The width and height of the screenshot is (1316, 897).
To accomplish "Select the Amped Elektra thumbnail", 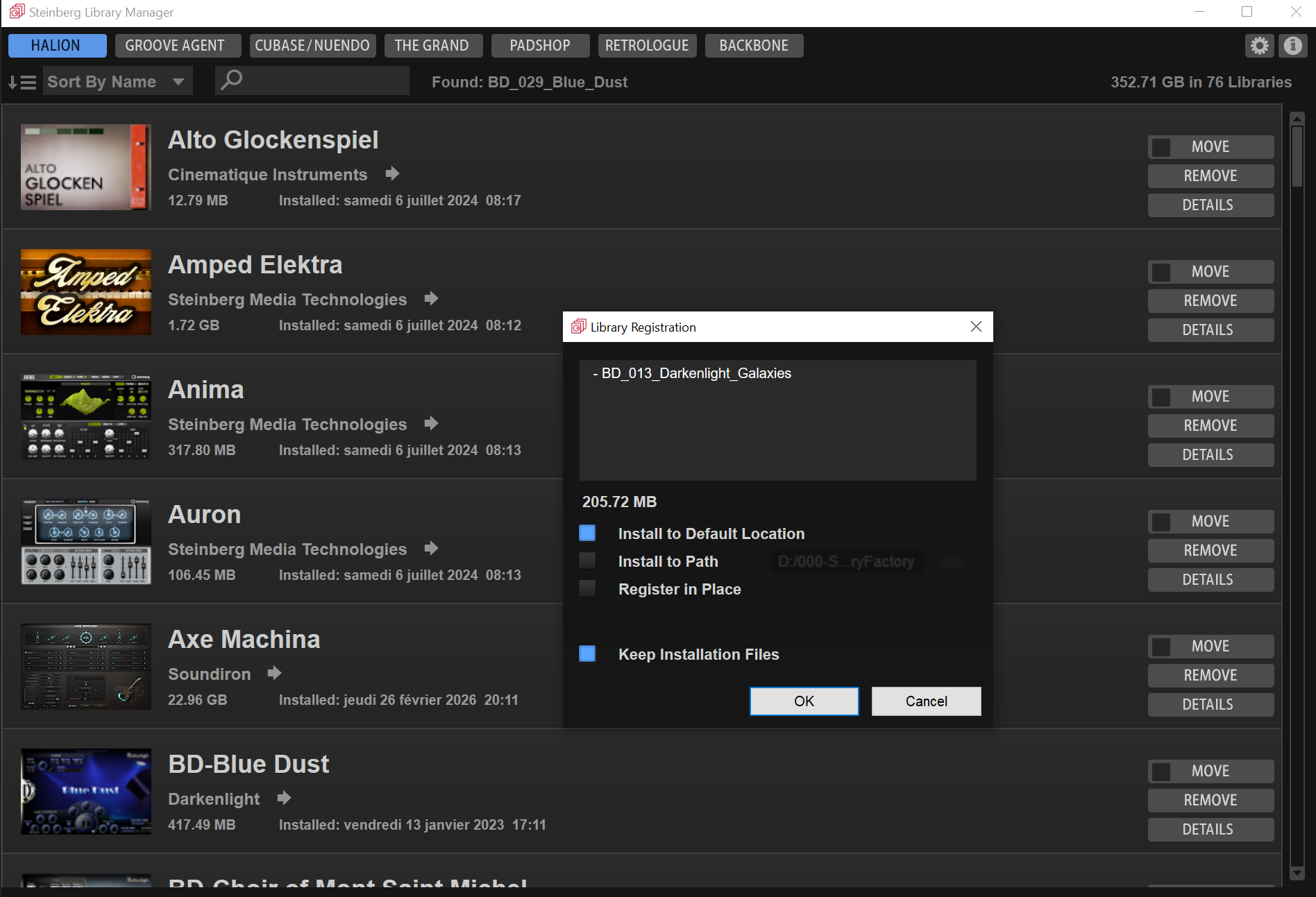I will pos(86,292).
